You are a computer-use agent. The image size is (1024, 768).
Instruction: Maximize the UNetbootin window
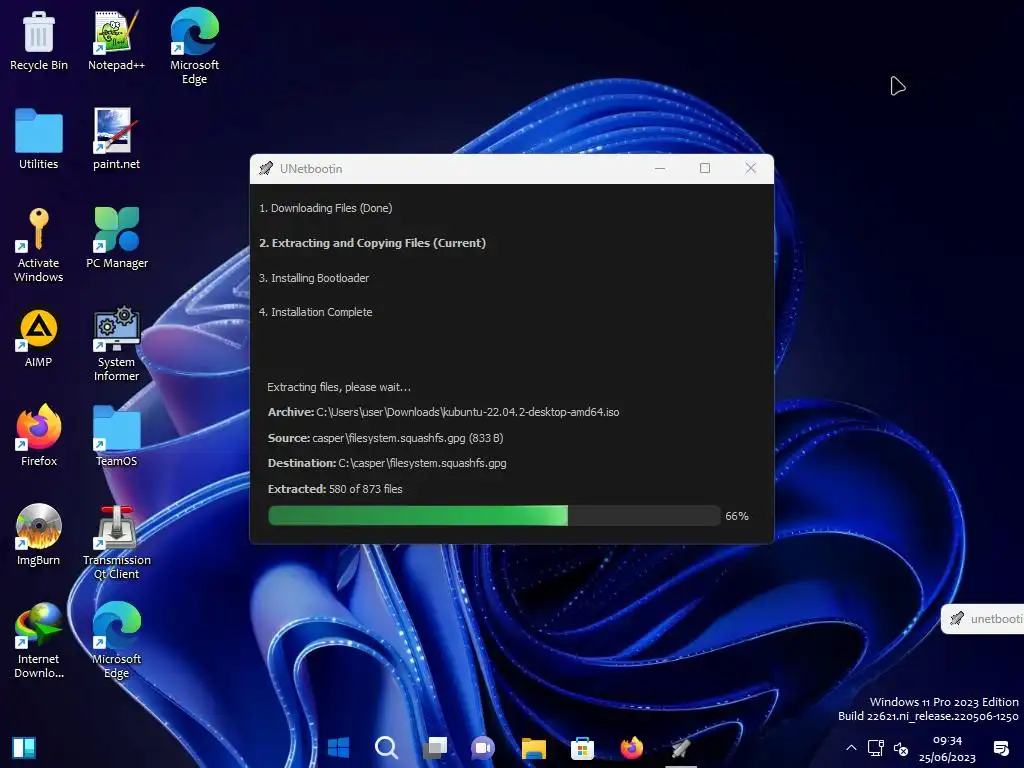(705, 168)
